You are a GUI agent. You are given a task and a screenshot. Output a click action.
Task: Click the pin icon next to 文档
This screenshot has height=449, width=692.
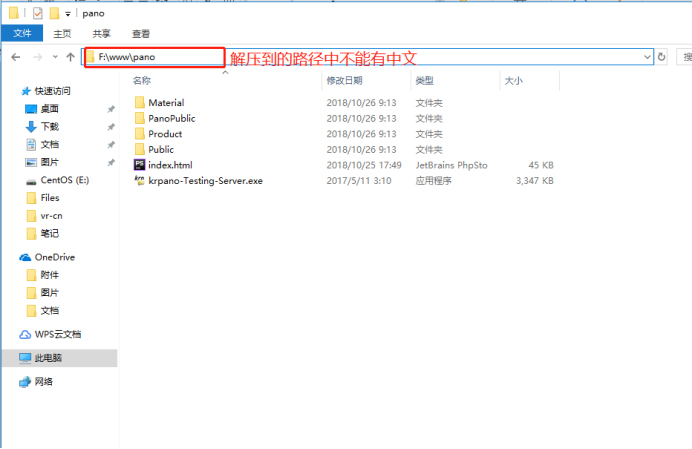click(111, 145)
